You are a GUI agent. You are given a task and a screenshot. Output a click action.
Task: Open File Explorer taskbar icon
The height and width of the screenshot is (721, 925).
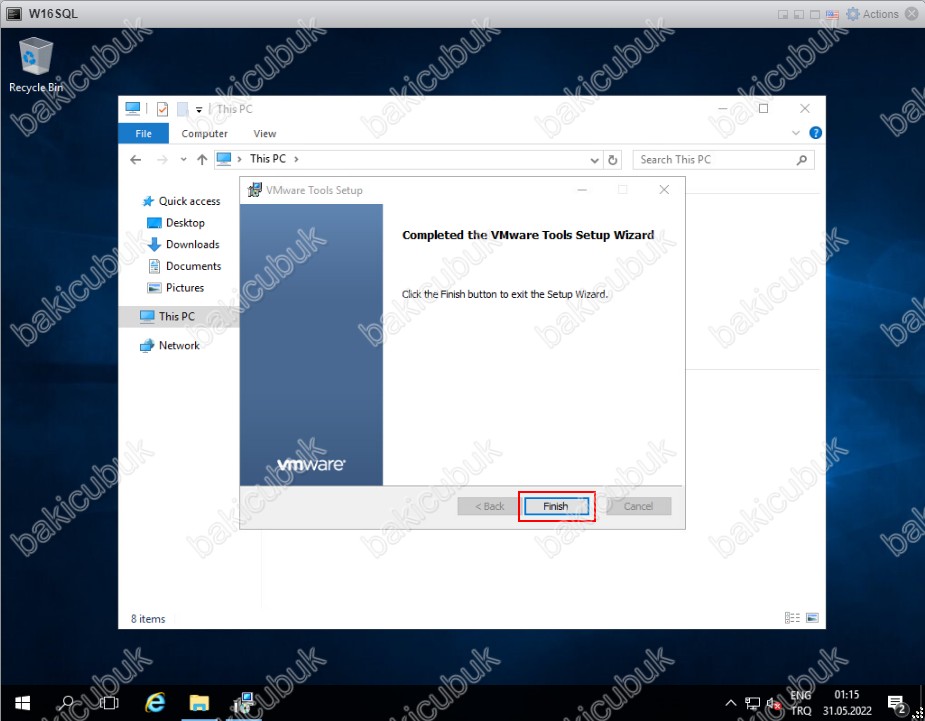[199, 703]
